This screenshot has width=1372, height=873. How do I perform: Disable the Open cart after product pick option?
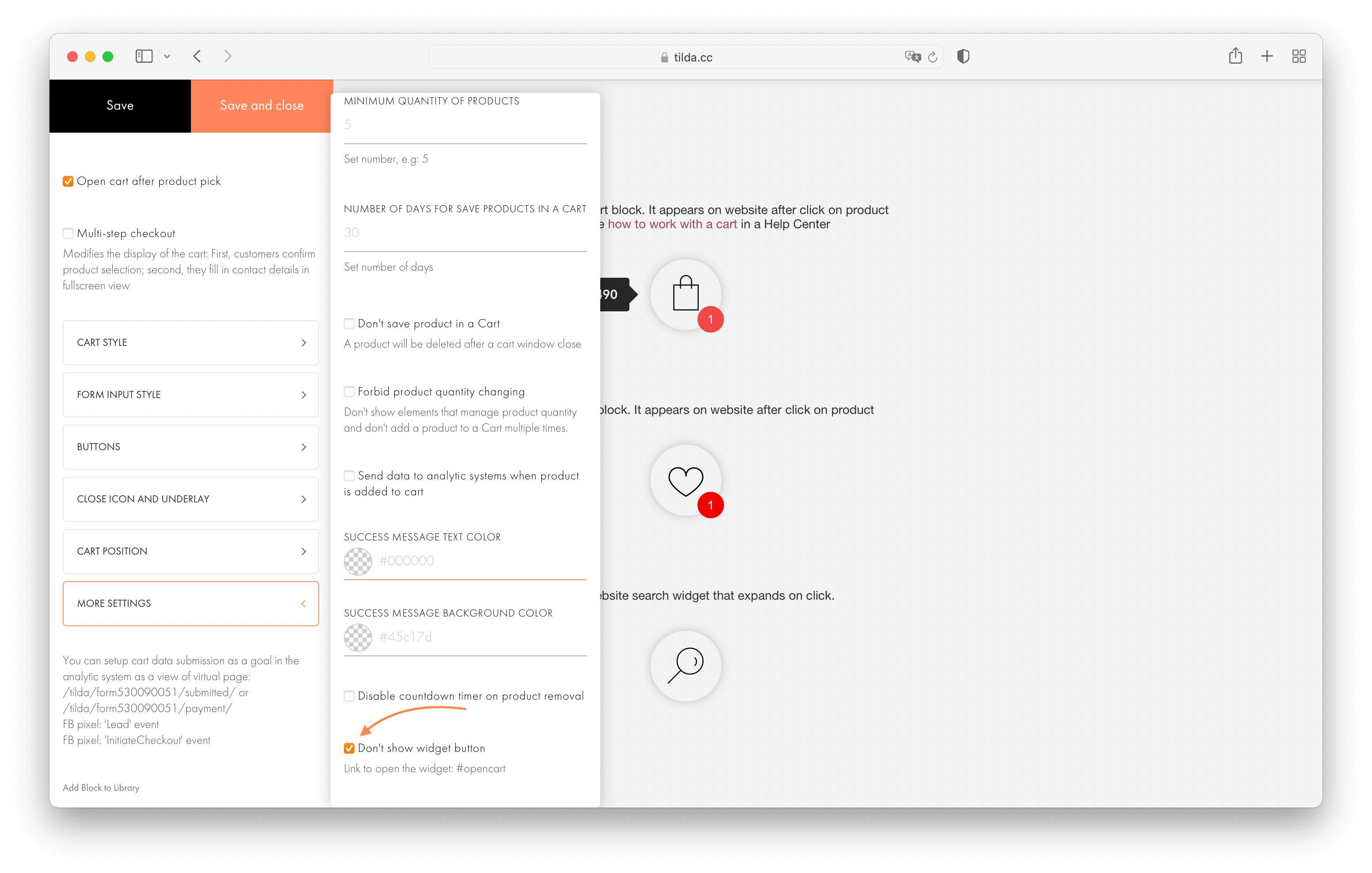point(68,181)
